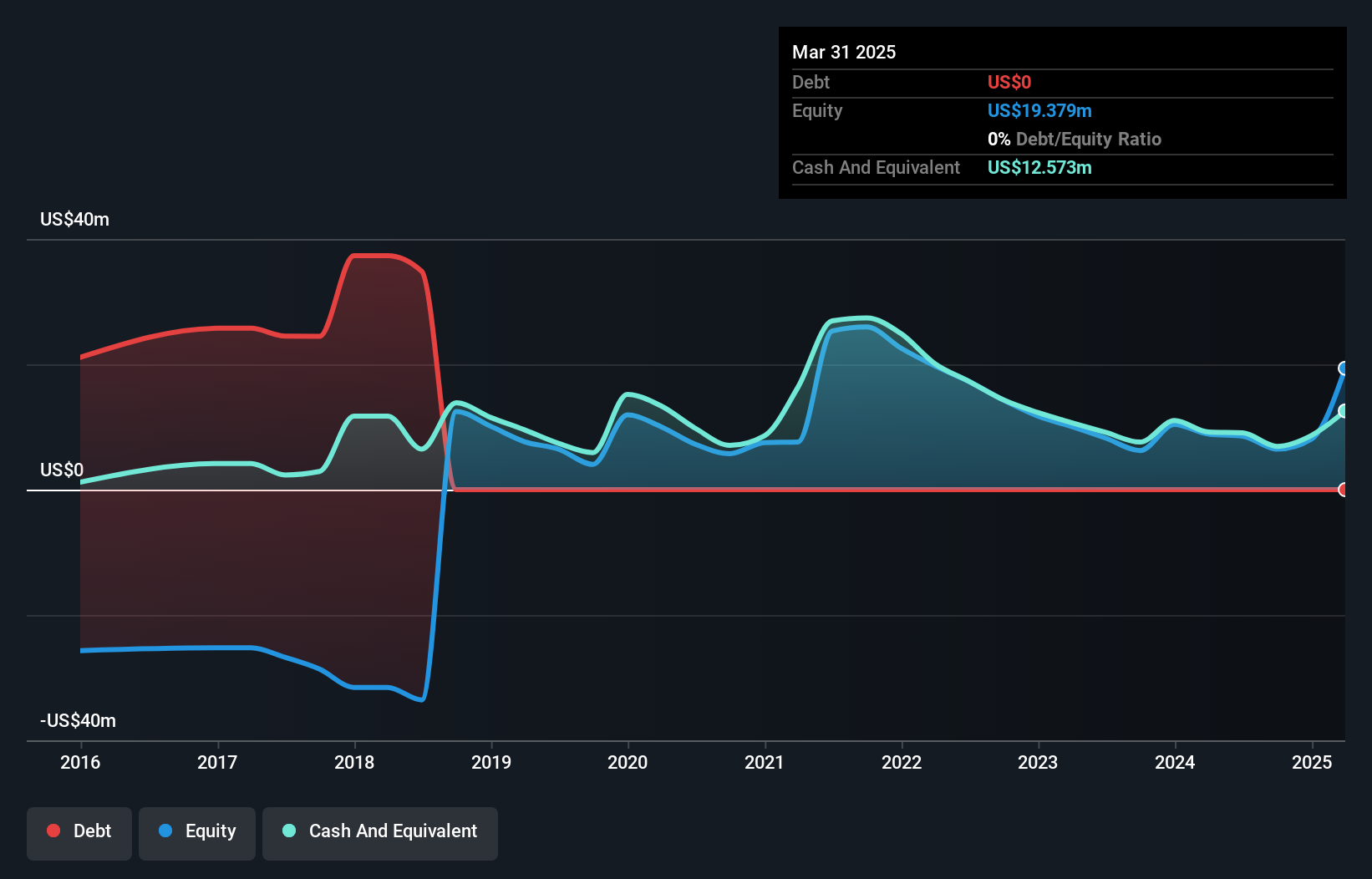Click the -US$40m y-axis label

(x=79, y=721)
